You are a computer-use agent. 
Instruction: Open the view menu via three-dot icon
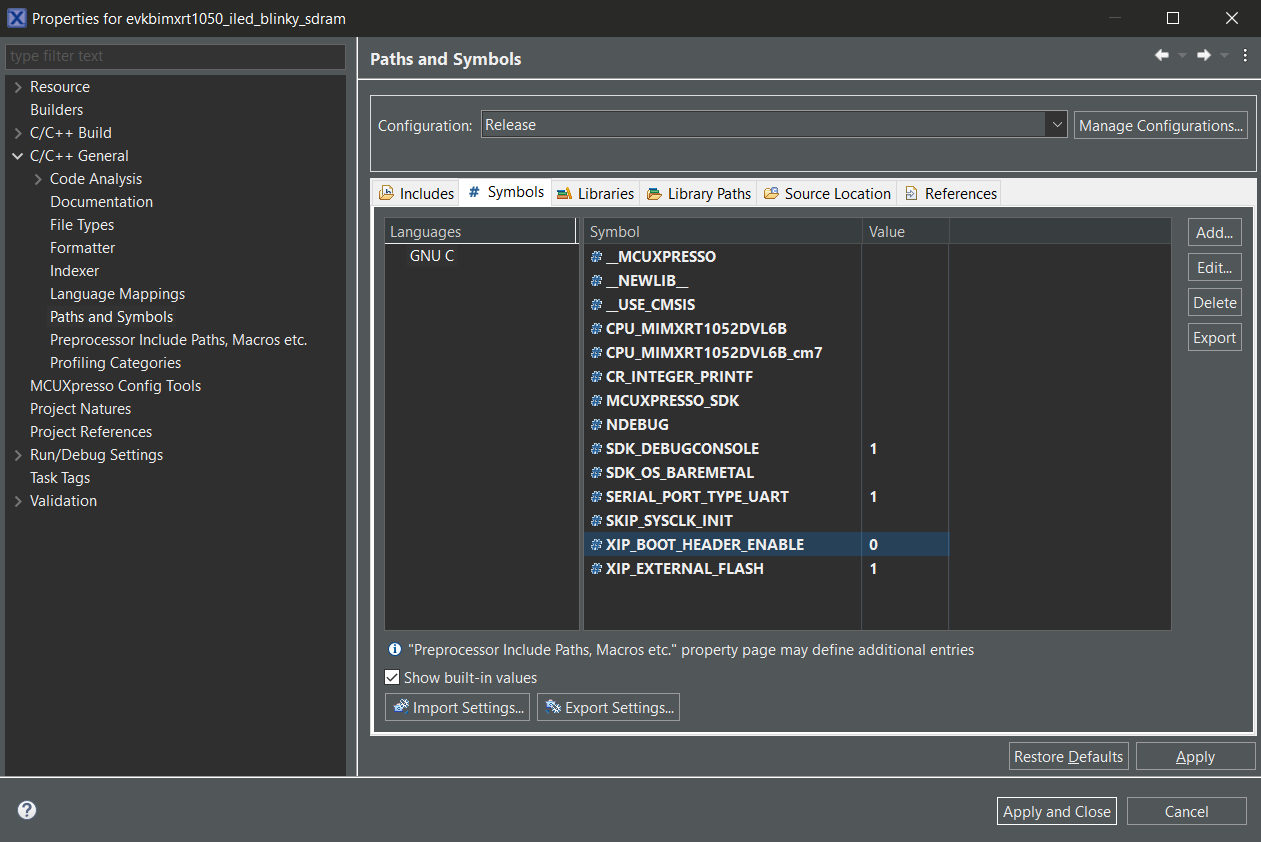(x=1245, y=55)
